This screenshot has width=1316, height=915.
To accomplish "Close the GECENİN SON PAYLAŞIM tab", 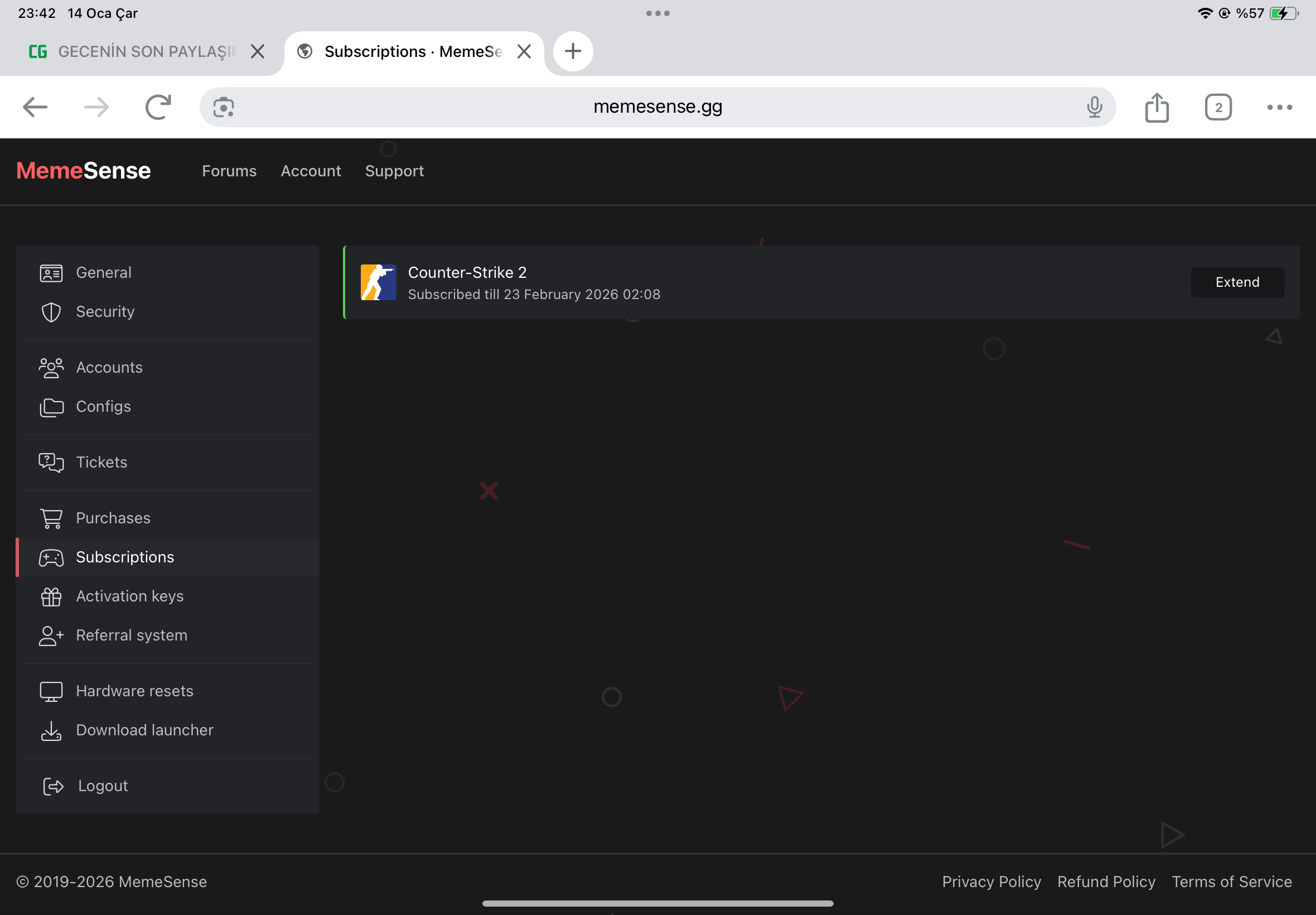I will (258, 51).
